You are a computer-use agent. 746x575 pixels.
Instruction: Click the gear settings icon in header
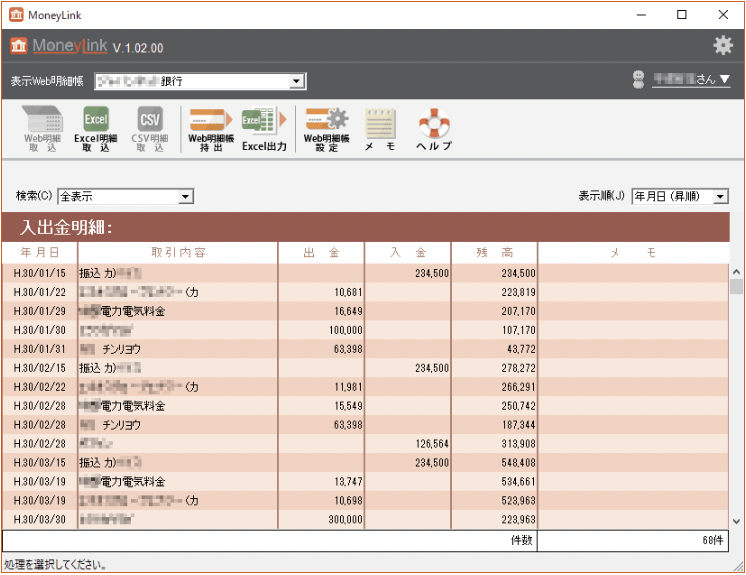click(722, 46)
